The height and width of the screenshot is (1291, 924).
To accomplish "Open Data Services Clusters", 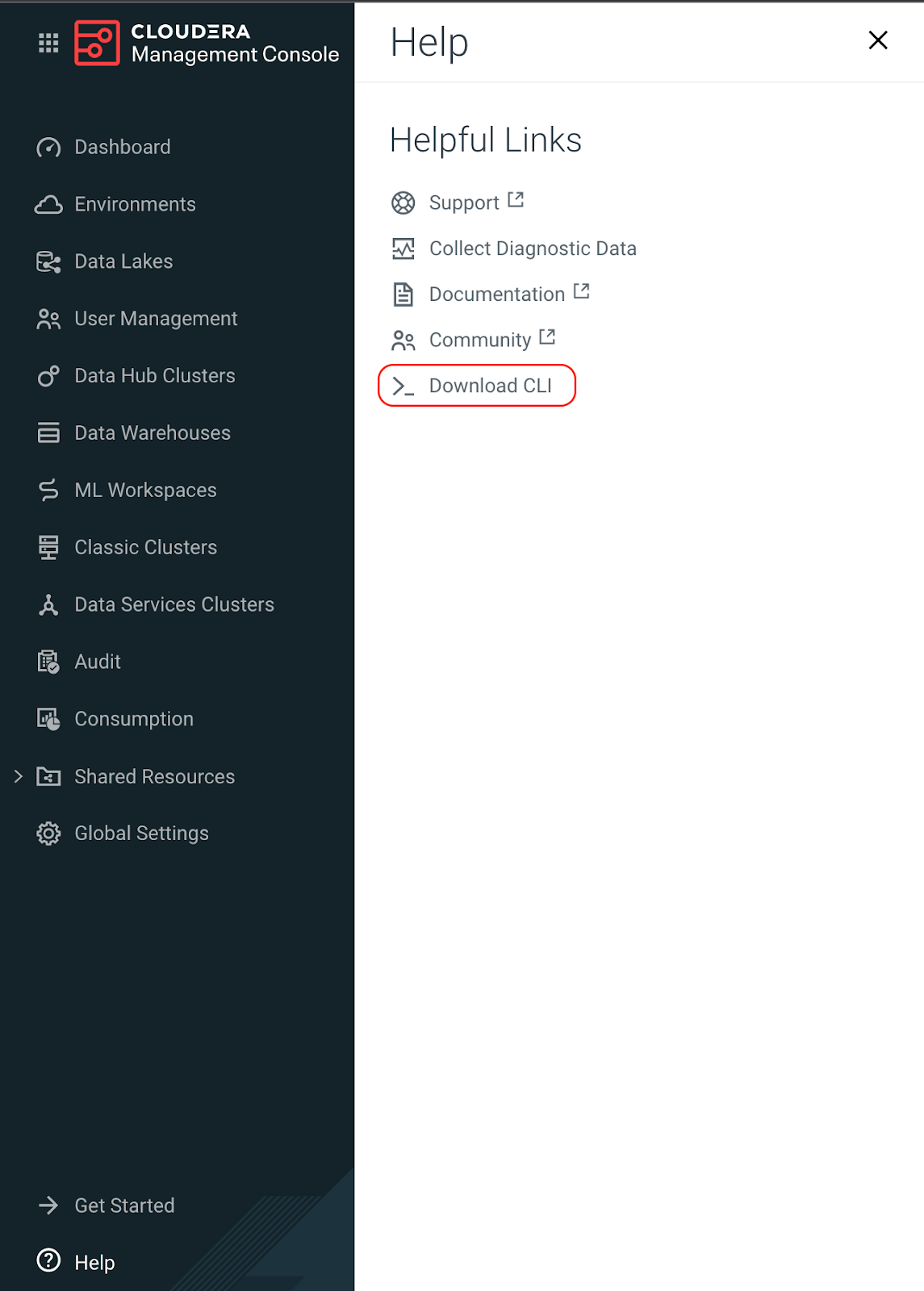I will [174, 604].
